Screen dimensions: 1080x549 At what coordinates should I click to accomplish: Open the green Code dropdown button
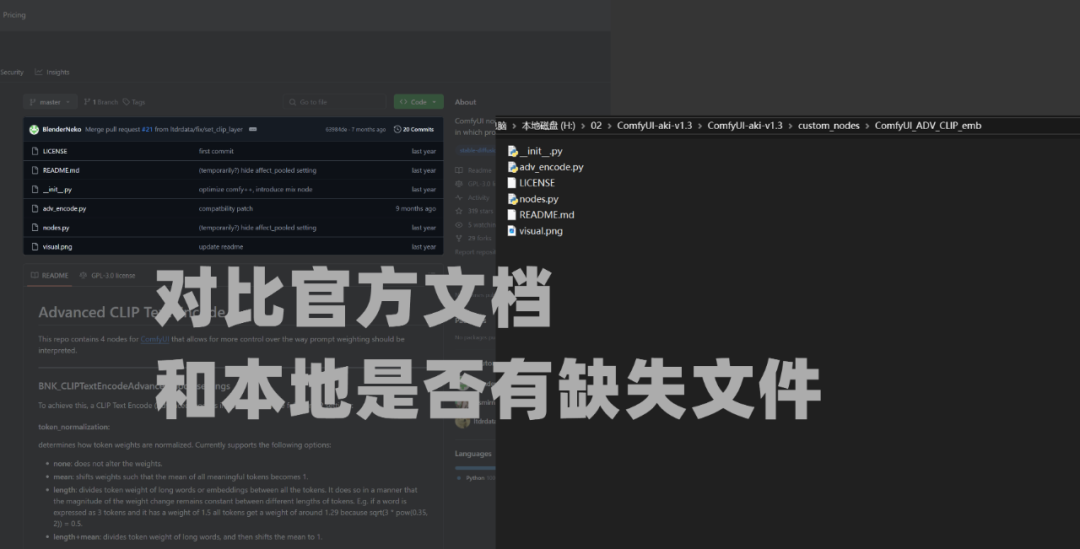coord(419,102)
